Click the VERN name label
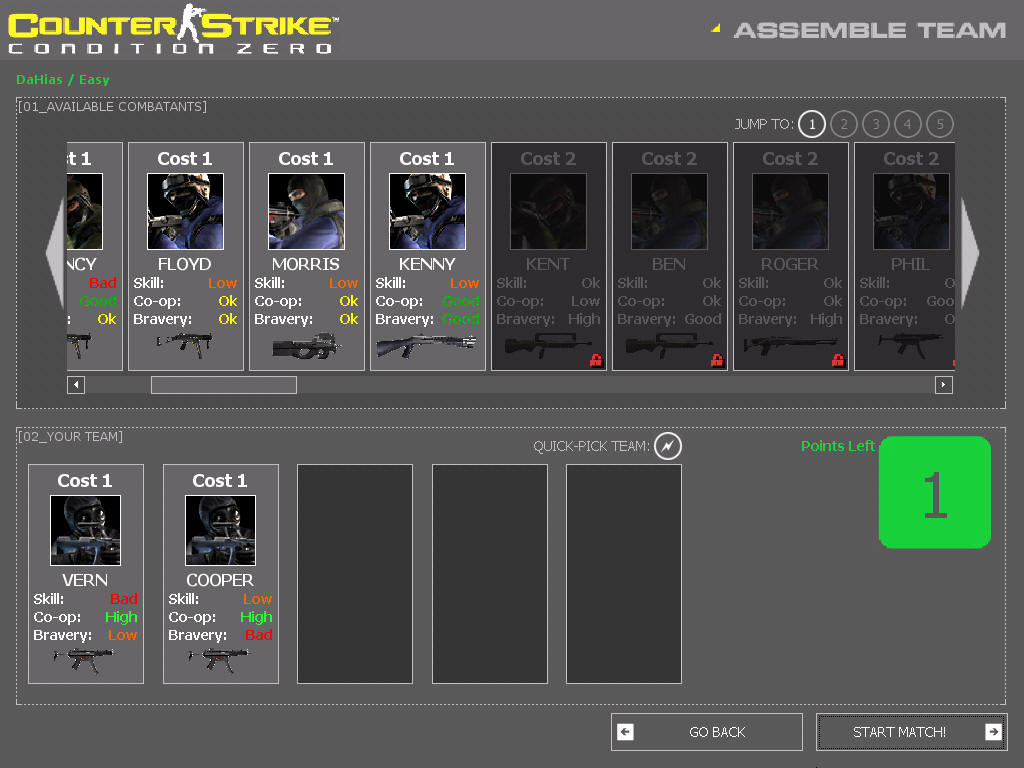Image resolution: width=1024 pixels, height=768 pixels. point(85,581)
